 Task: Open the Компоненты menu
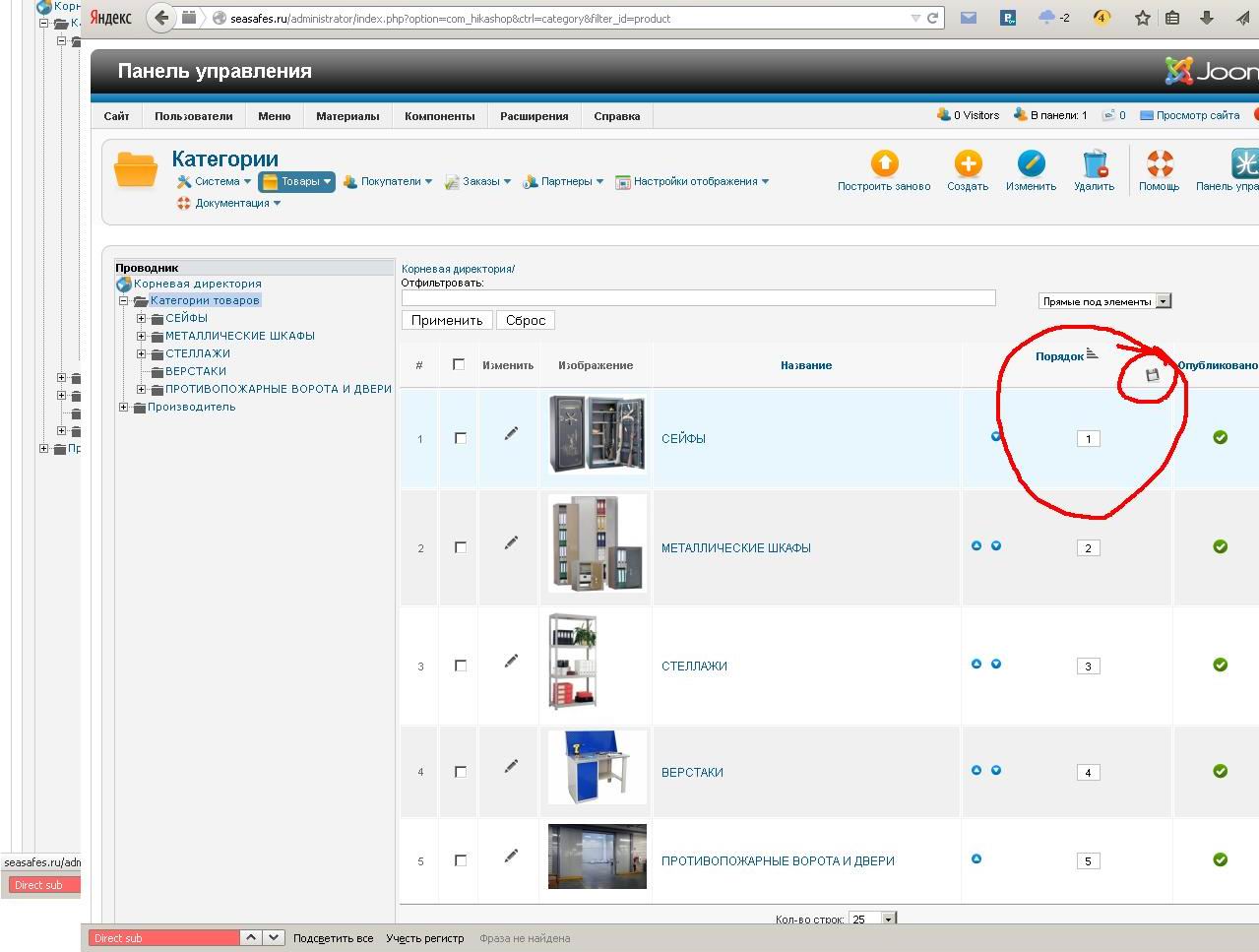pos(439,116)
